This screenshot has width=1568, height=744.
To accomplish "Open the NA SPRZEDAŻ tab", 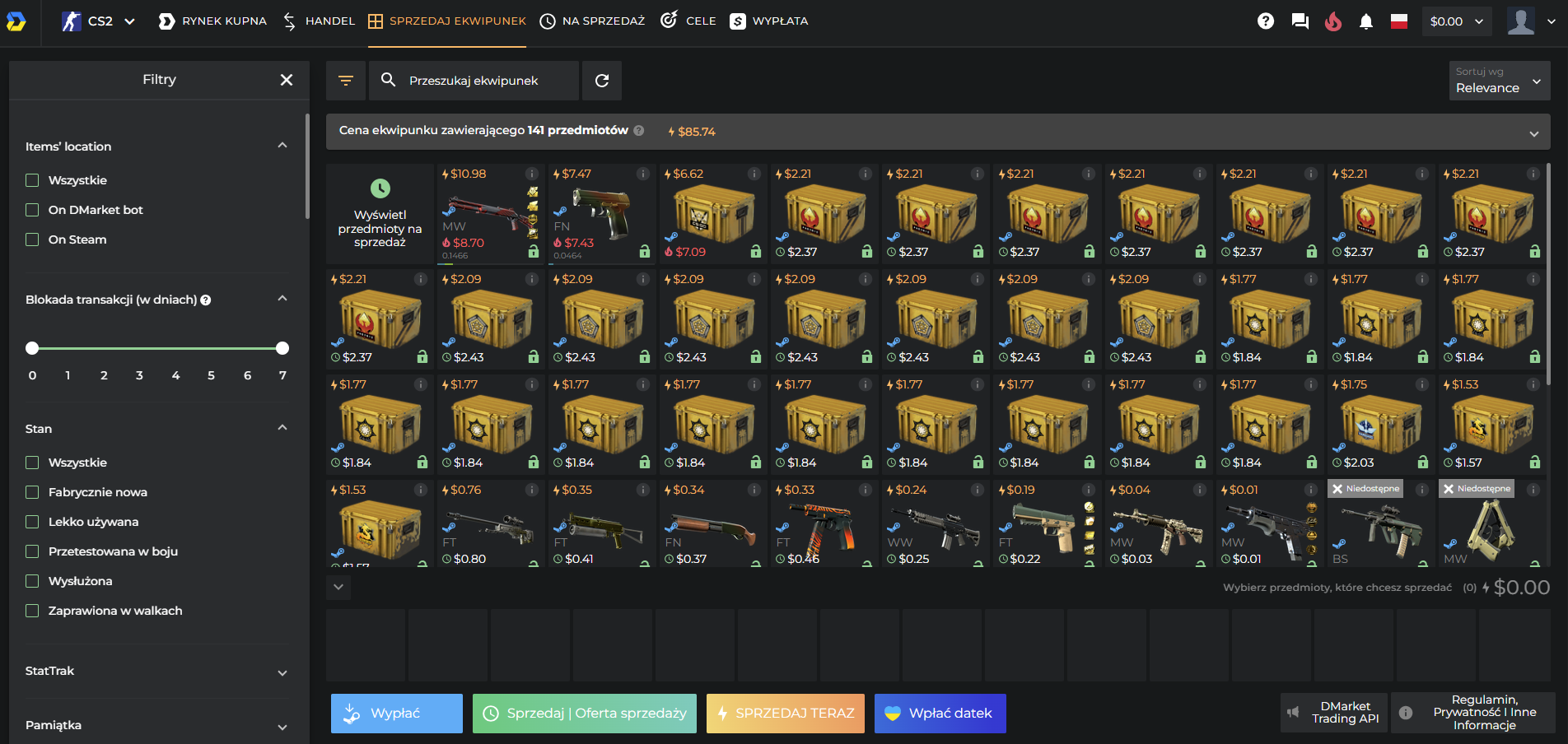I will tap(592, 21).
